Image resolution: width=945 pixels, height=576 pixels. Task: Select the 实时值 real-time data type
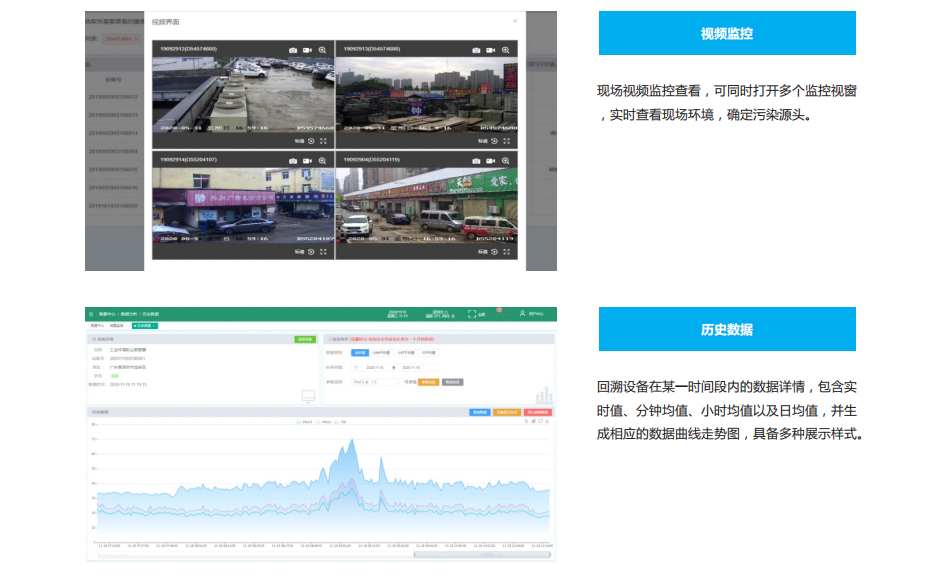360,352
